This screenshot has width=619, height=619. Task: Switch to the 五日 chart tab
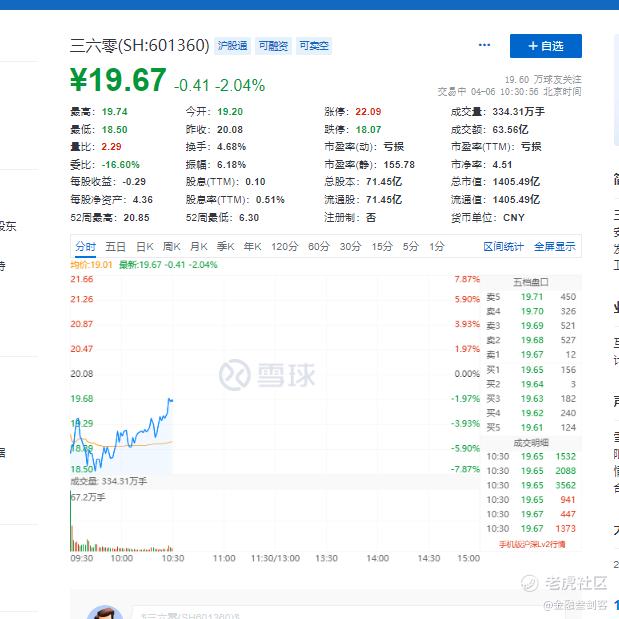[115, 247]
